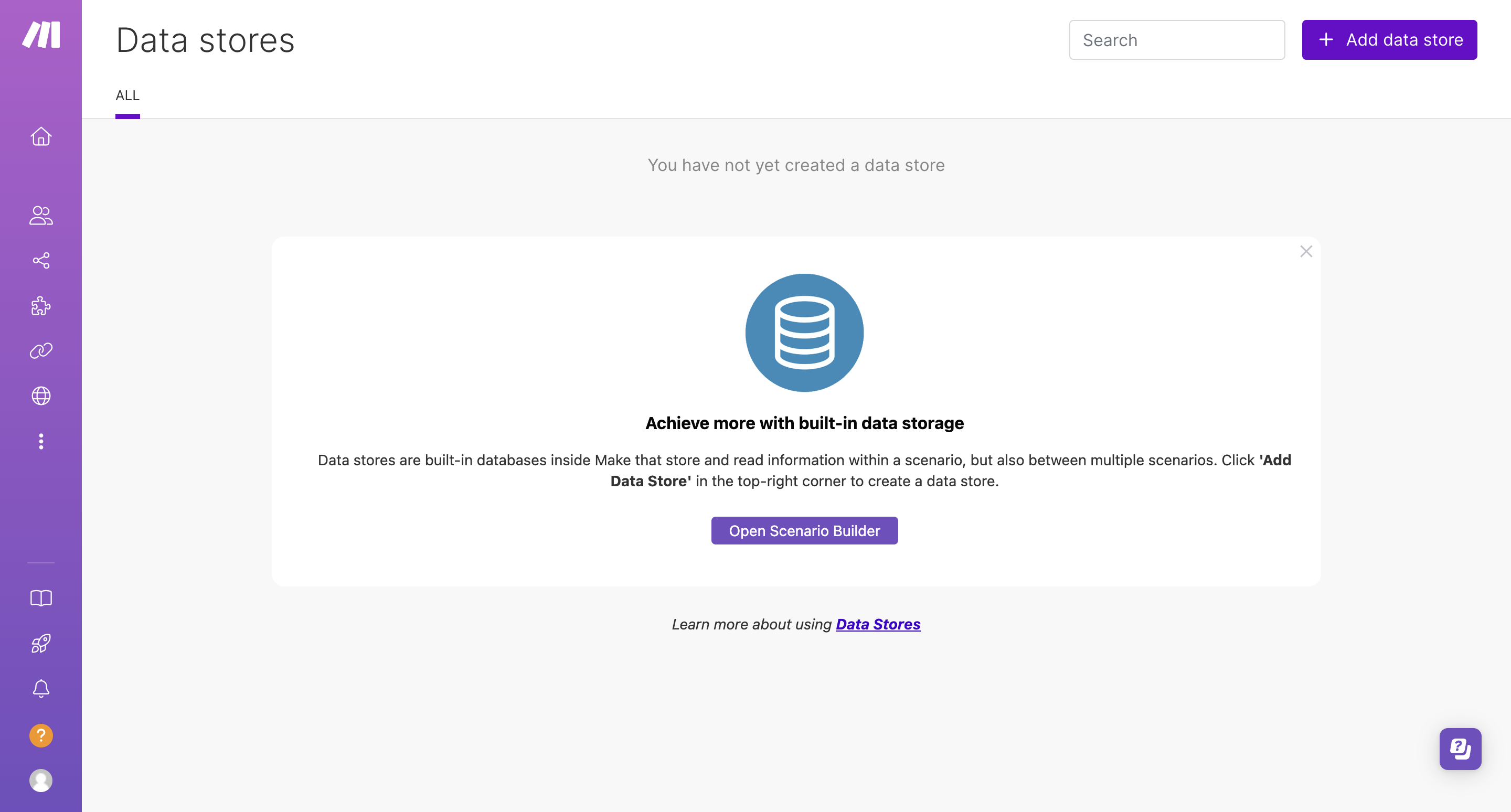
Task: Focus the Search input field
Action: pyautogui.click(x=1177, y=40)
